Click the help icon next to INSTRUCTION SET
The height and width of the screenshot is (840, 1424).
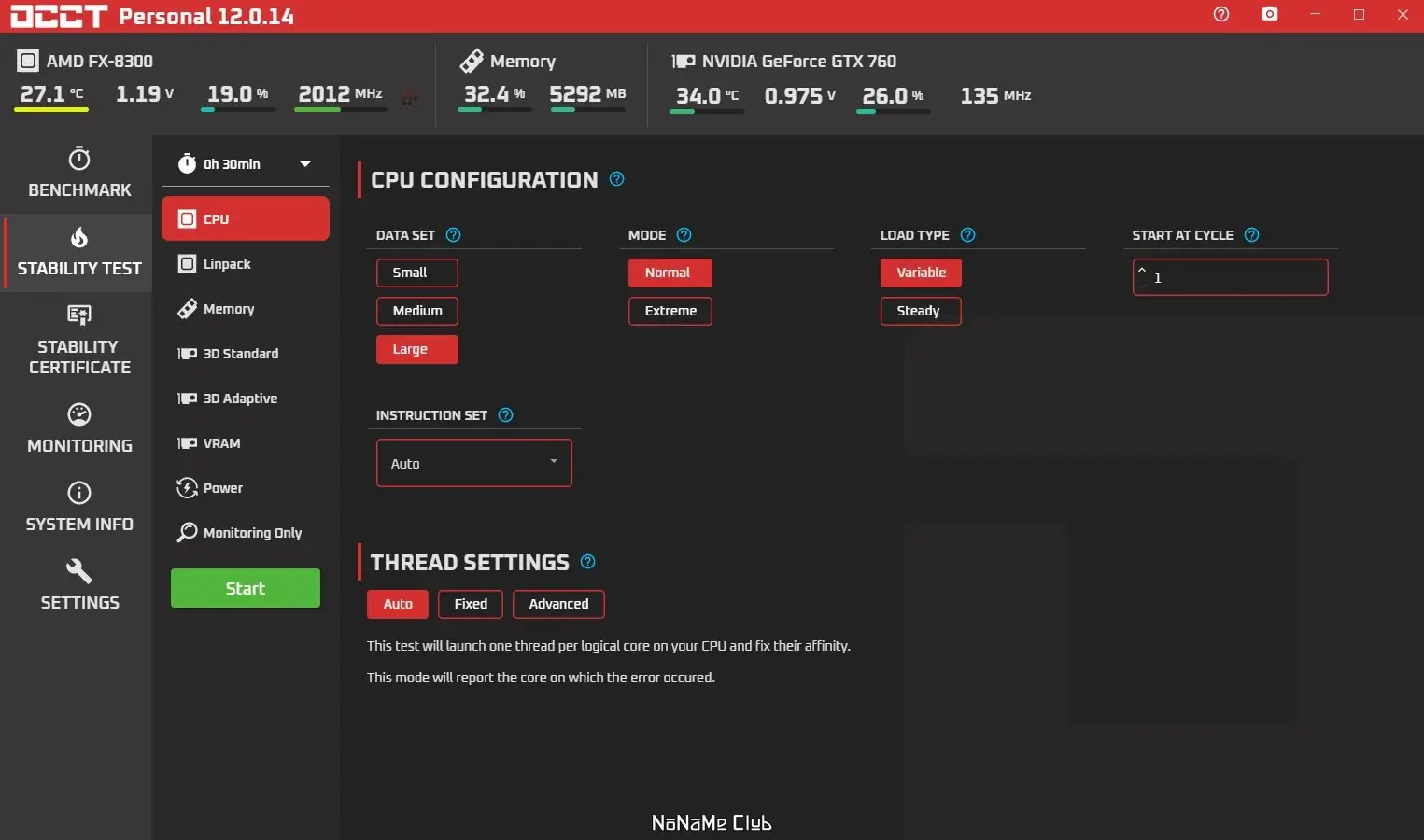(x=506, y=415)
